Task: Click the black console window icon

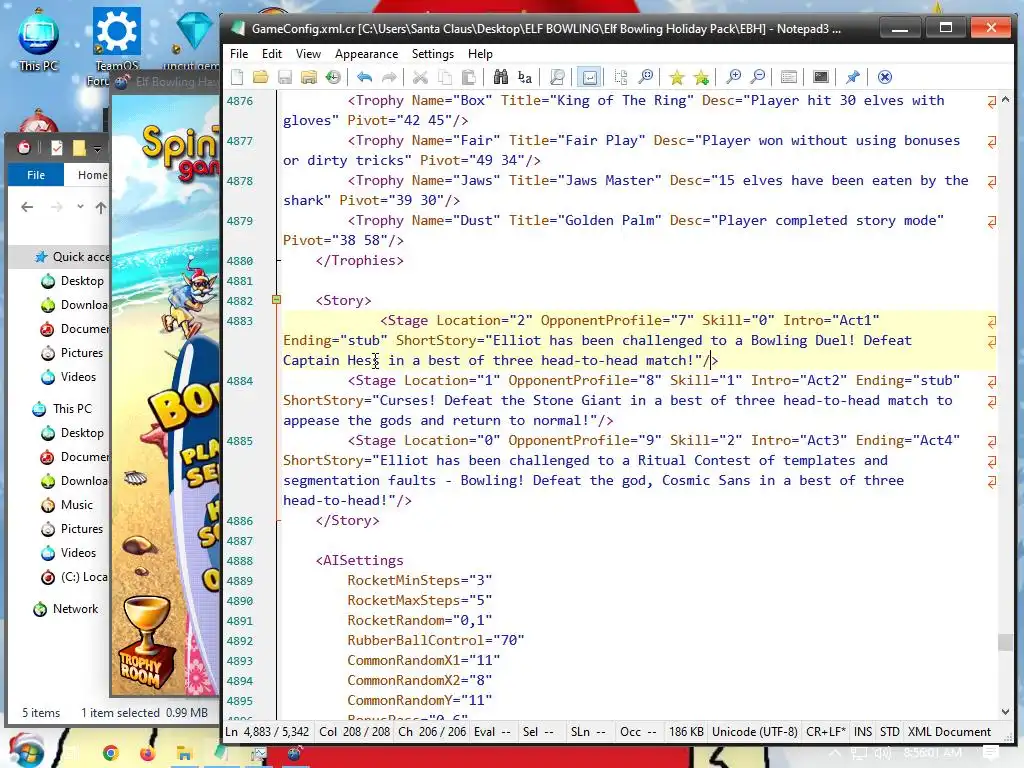Action: point(821,77)
